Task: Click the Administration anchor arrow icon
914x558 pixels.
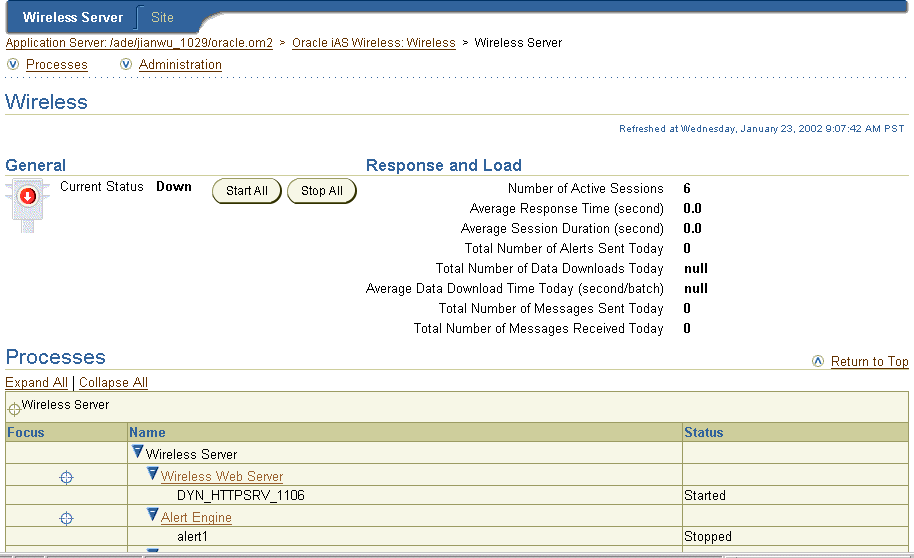Action: tap(126, 64)
